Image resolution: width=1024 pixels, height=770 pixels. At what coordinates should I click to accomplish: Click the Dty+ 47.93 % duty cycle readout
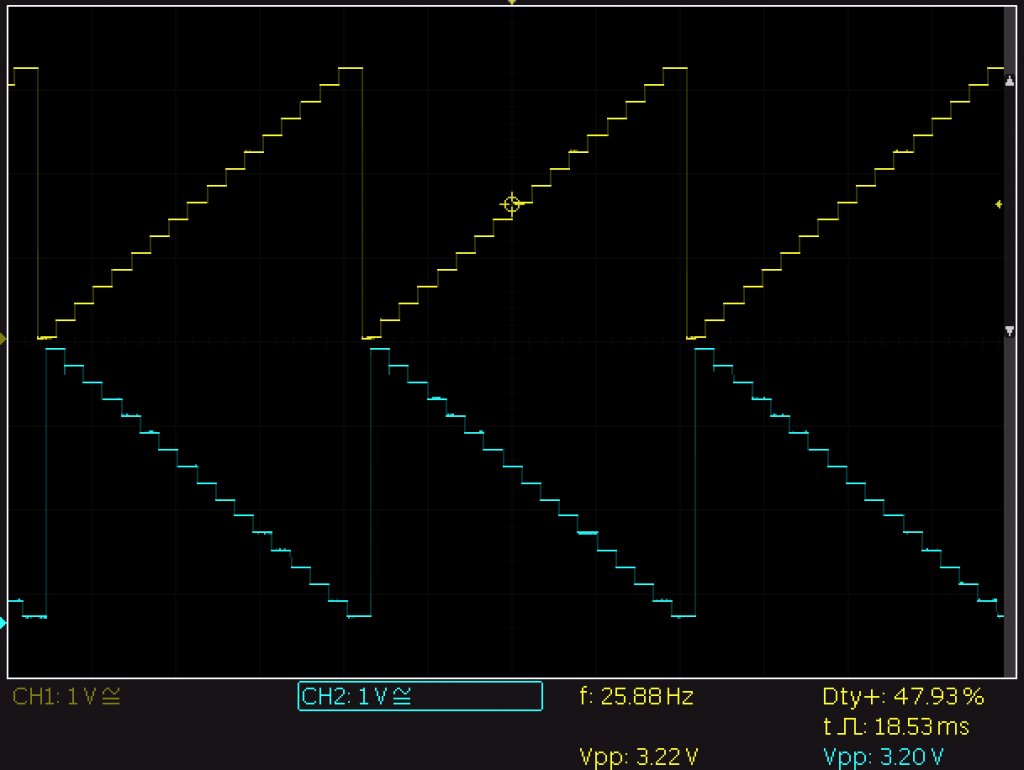[x=903, y=696]
